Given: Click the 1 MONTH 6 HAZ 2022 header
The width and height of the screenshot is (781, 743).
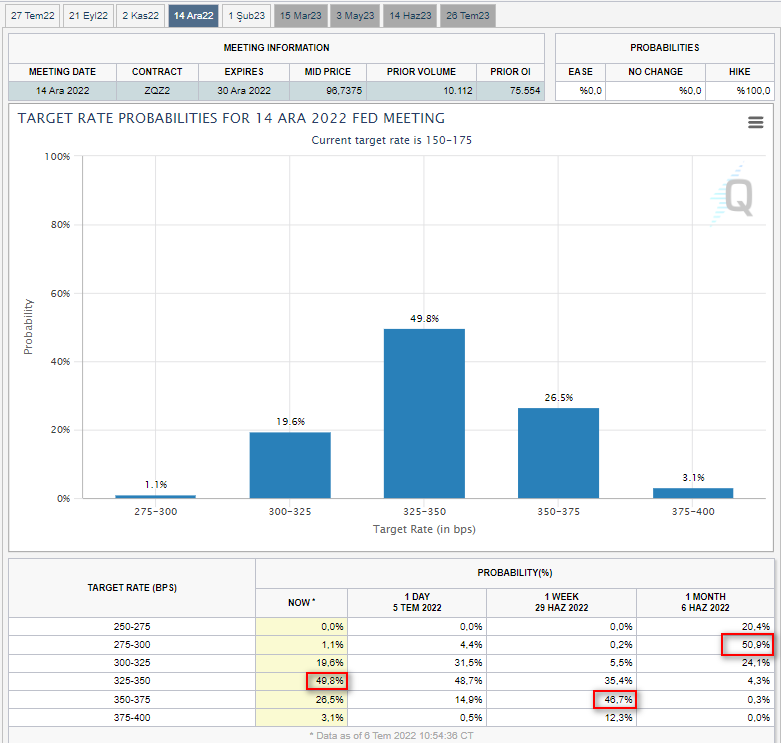Looking at the screenshot, I should tap(705, 602).
